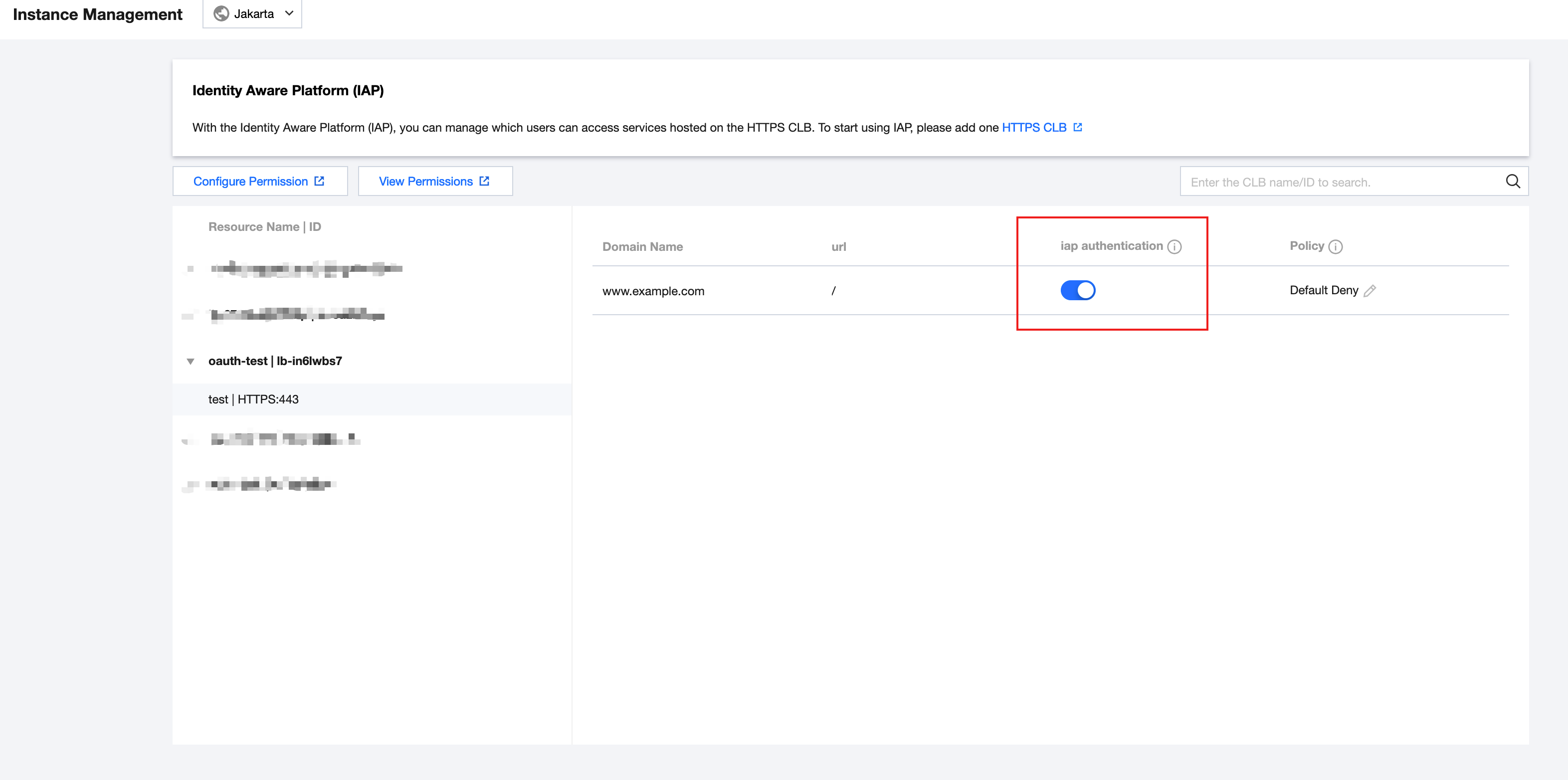Click the www.example.com domain entry
The width and height of the screenshot is (1568, 780).
click(653, 291)
